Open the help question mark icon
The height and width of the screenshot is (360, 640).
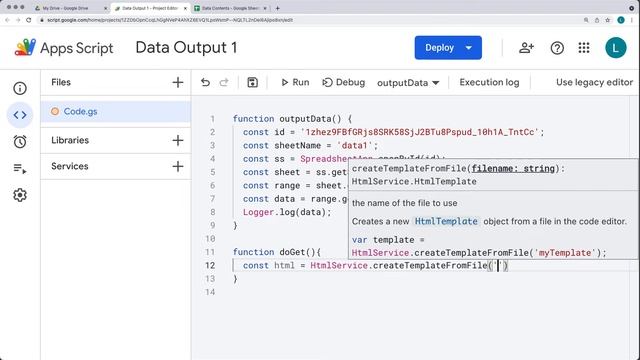coord(557,48)
